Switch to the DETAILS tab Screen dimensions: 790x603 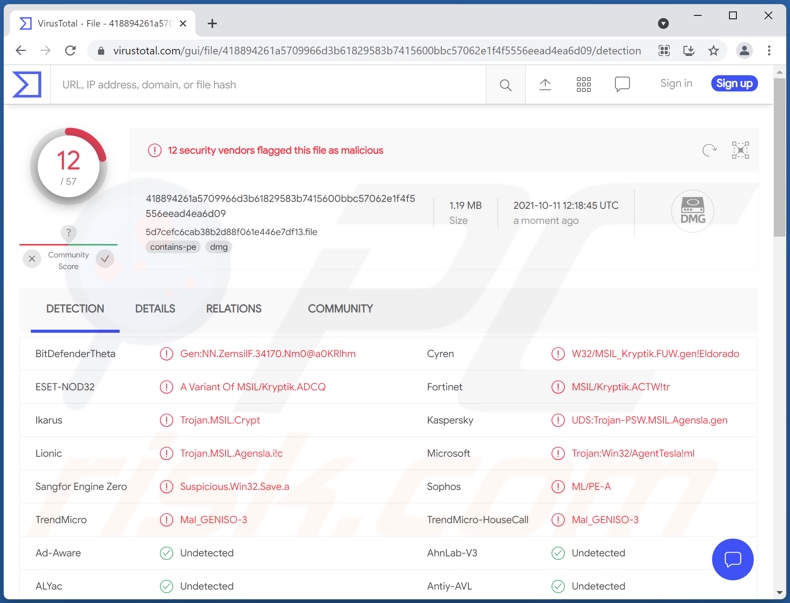155,309
